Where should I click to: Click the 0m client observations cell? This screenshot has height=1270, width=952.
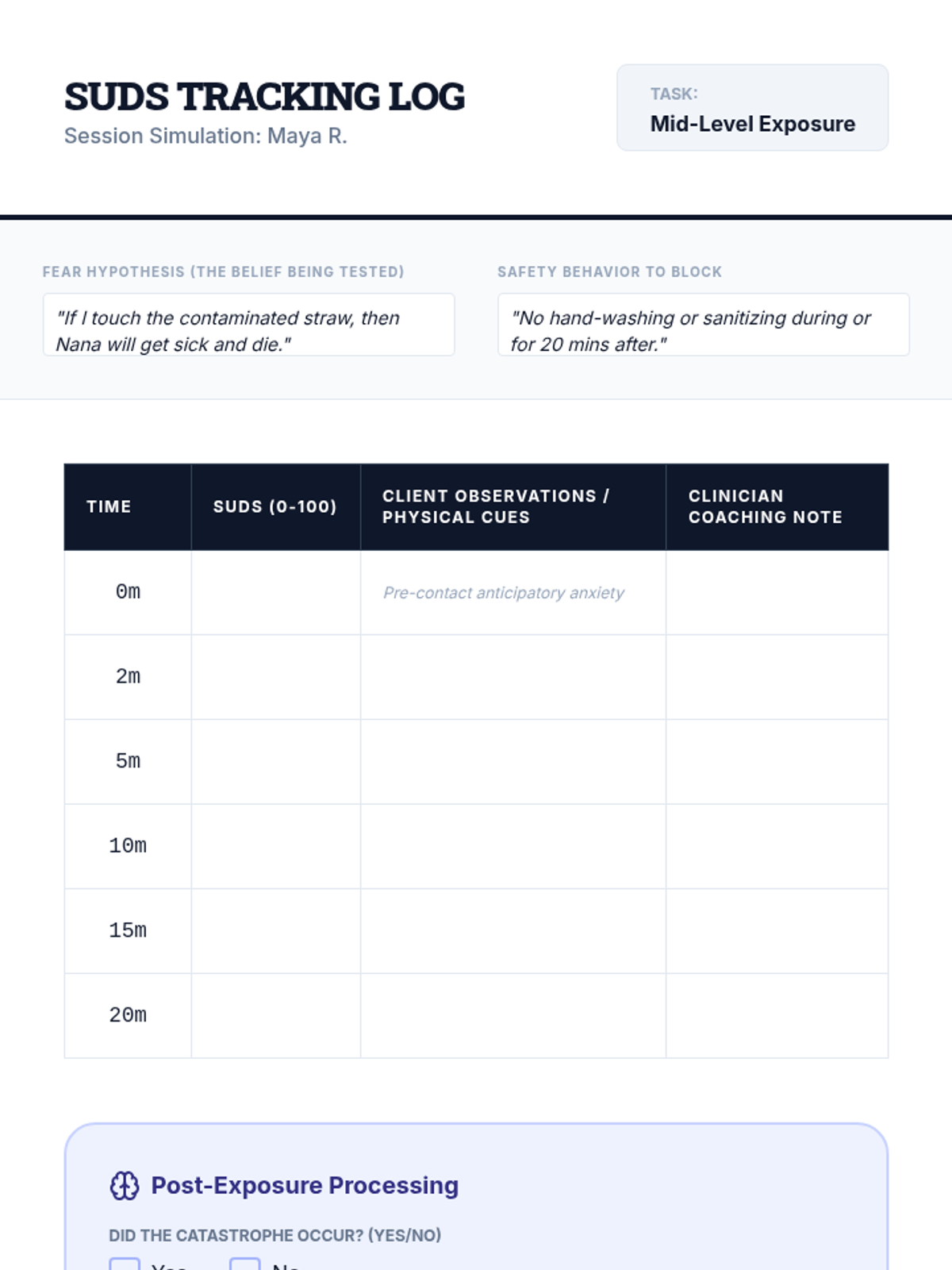pos(512,592)
